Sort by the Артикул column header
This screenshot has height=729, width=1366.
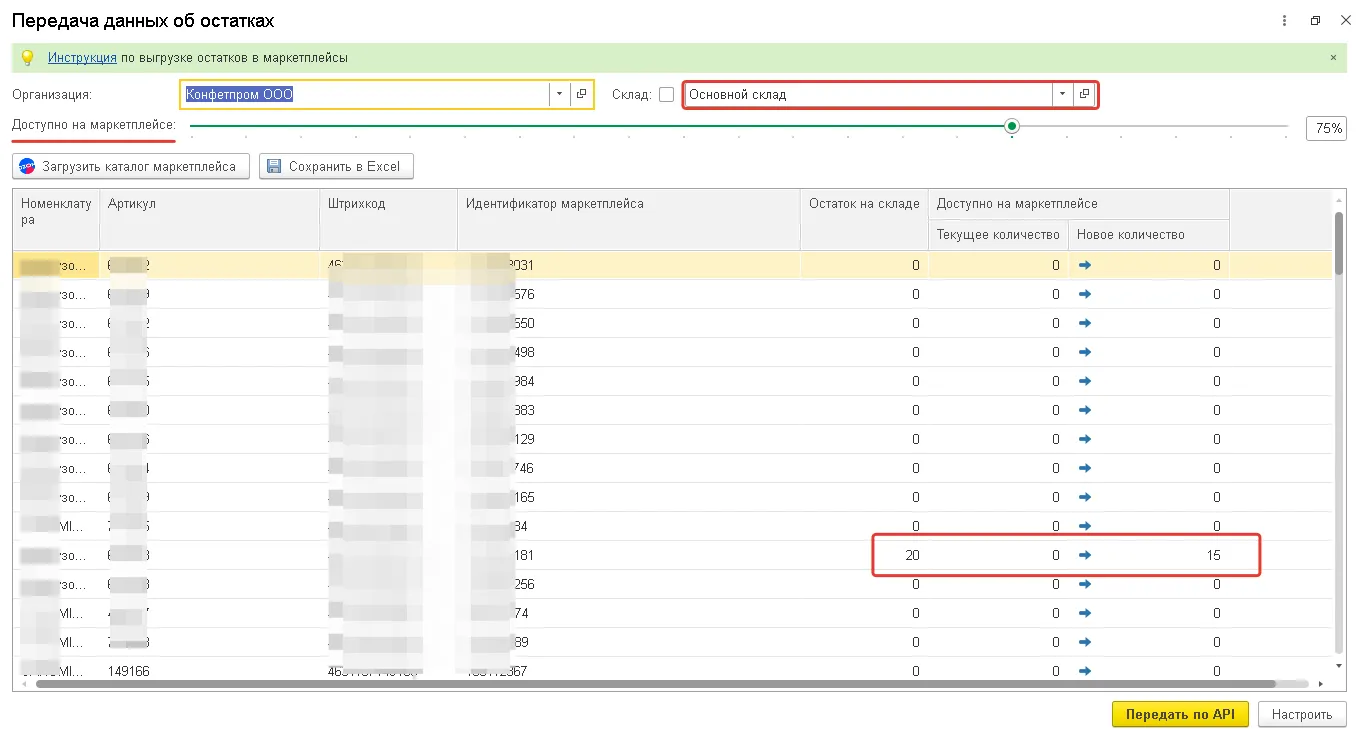pyautogui.click(x=209, y=219)
